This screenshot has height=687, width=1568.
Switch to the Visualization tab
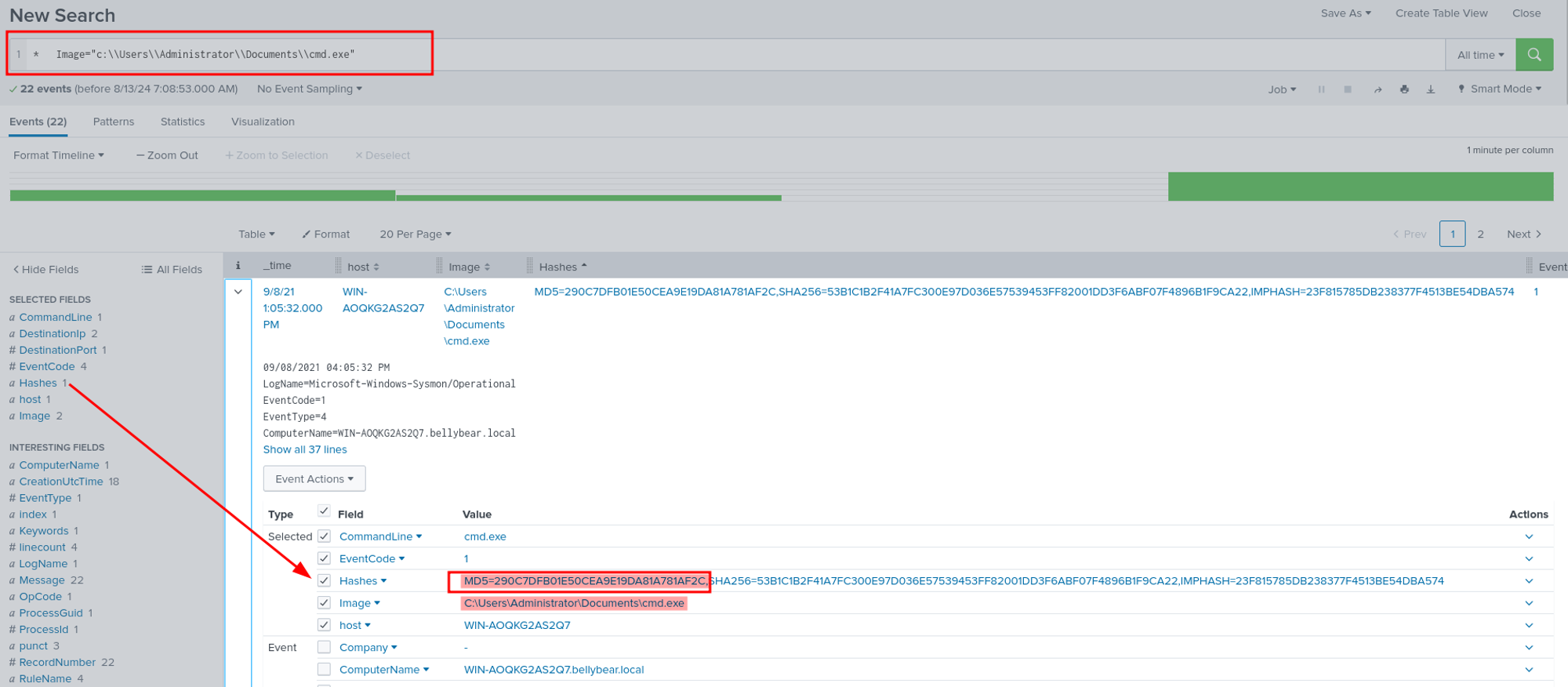point(263,122)
